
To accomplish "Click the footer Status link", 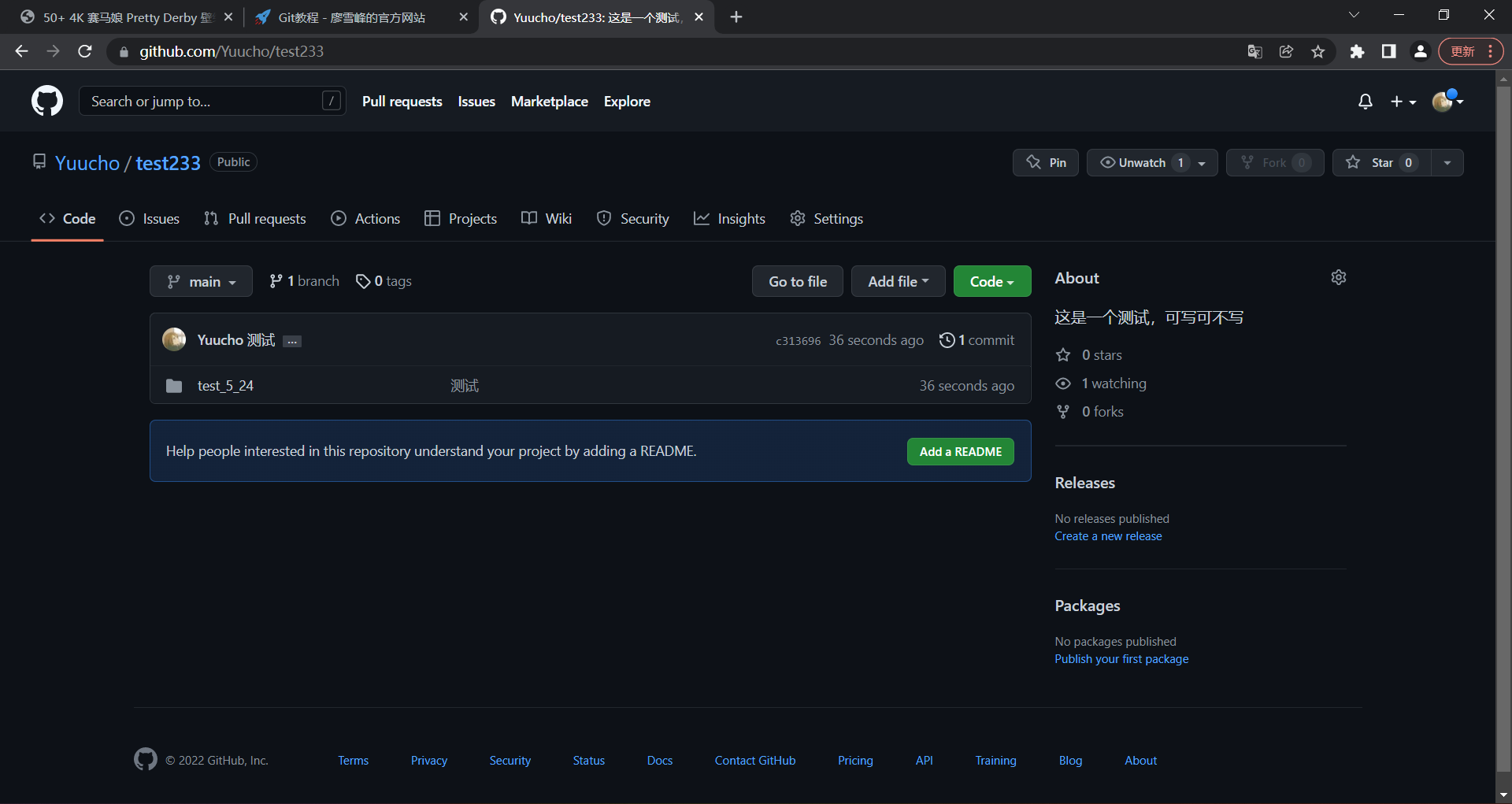I will click(x=589, y=761).
